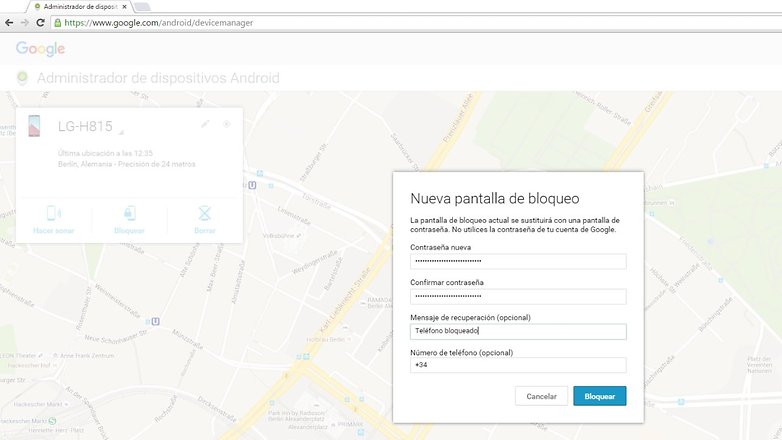Click the 'Administrador de dispositivos Android' title
Viewport: 782px width, 440px height.
158,78
